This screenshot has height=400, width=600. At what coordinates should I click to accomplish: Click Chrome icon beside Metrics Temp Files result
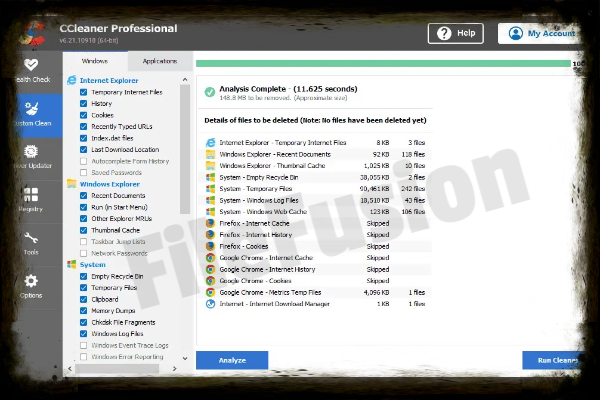[x=210, y=292]
